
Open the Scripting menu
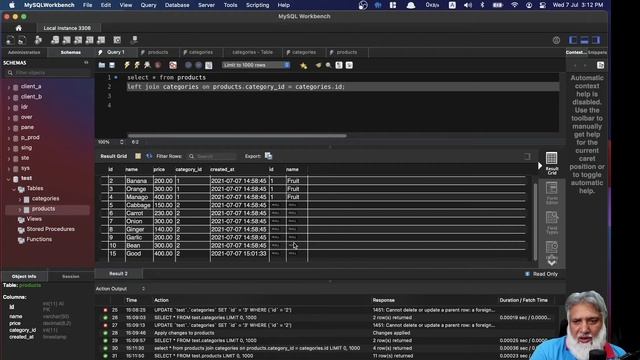point(257,5)
